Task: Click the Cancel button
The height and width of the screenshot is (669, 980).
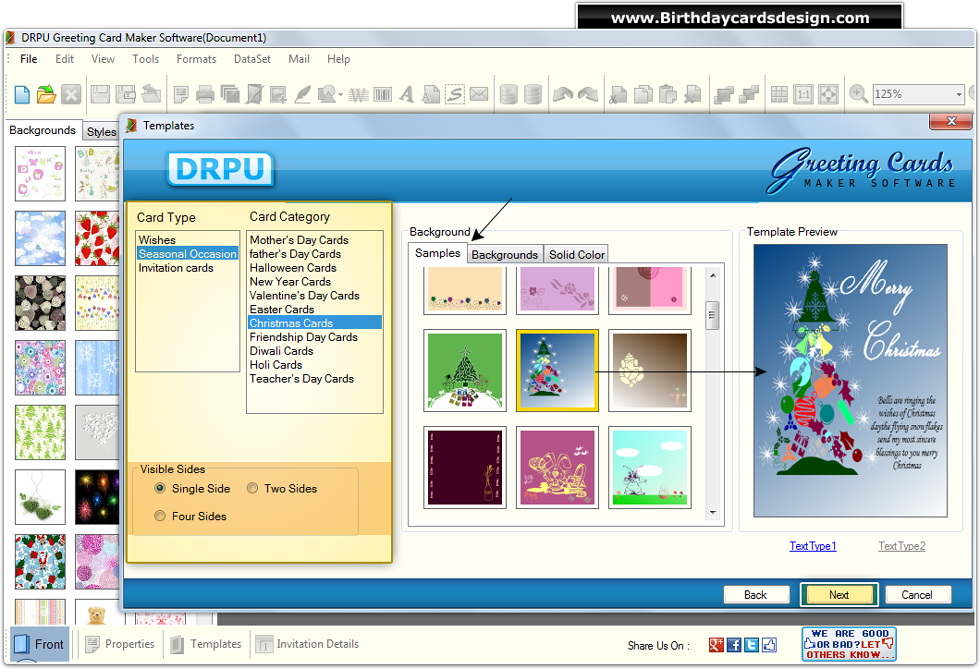Action: 917,595
